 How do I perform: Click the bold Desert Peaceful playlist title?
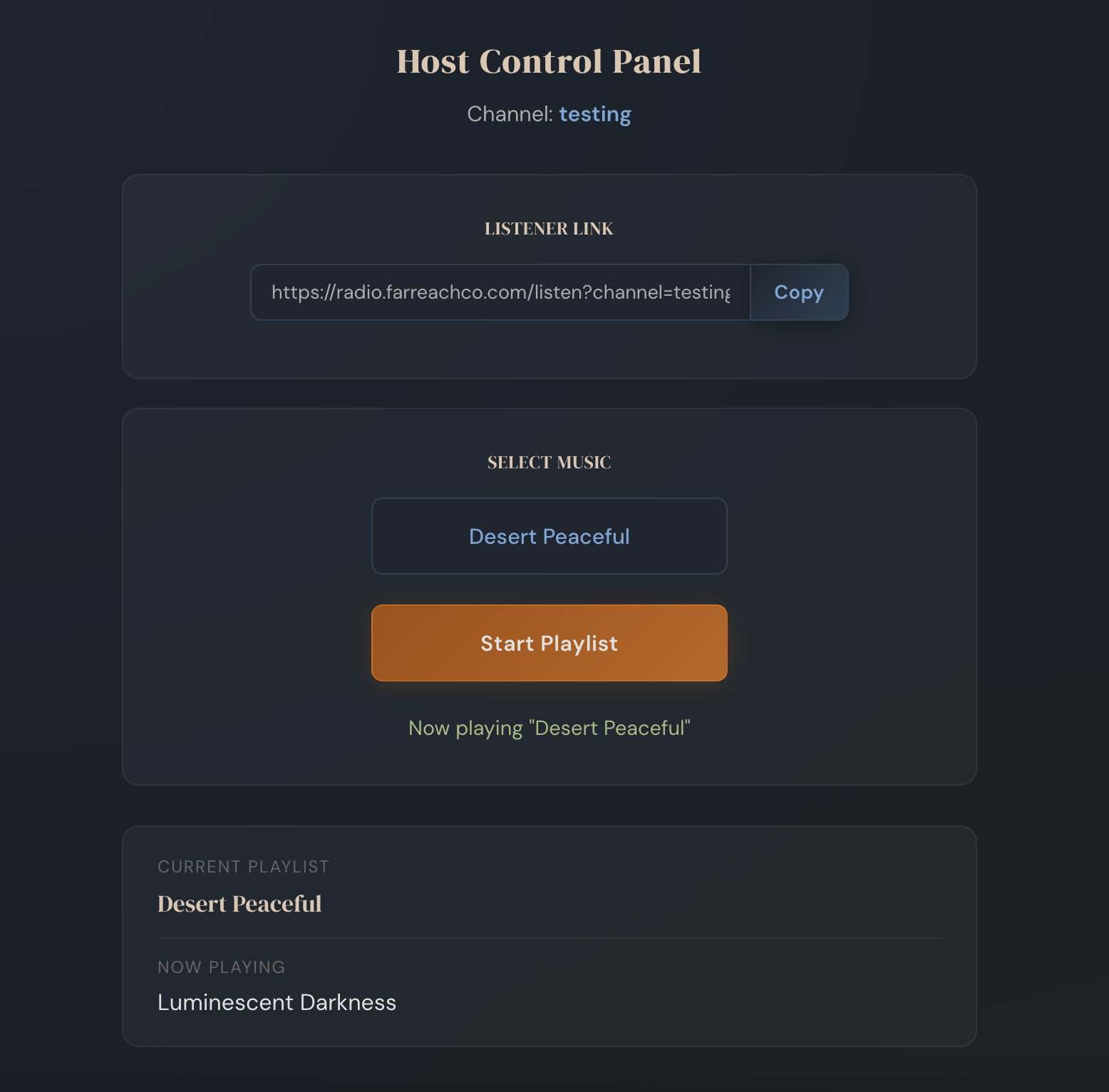click(x=239, y=904)
